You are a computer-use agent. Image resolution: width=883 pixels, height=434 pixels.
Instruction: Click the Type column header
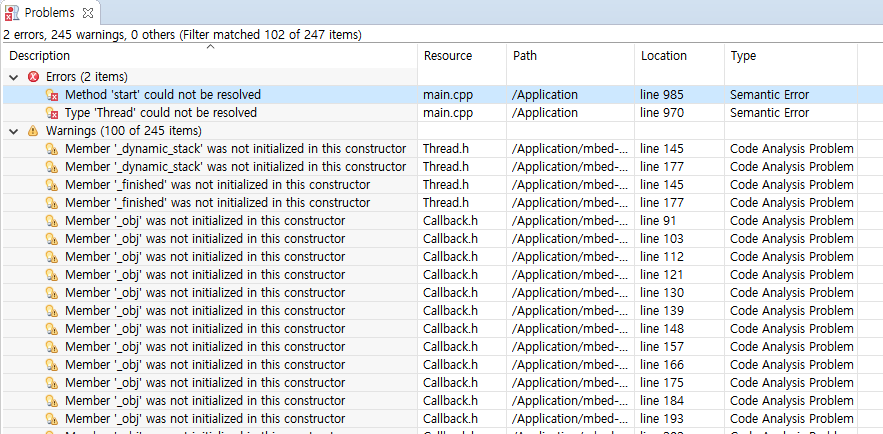click(743, 56)
